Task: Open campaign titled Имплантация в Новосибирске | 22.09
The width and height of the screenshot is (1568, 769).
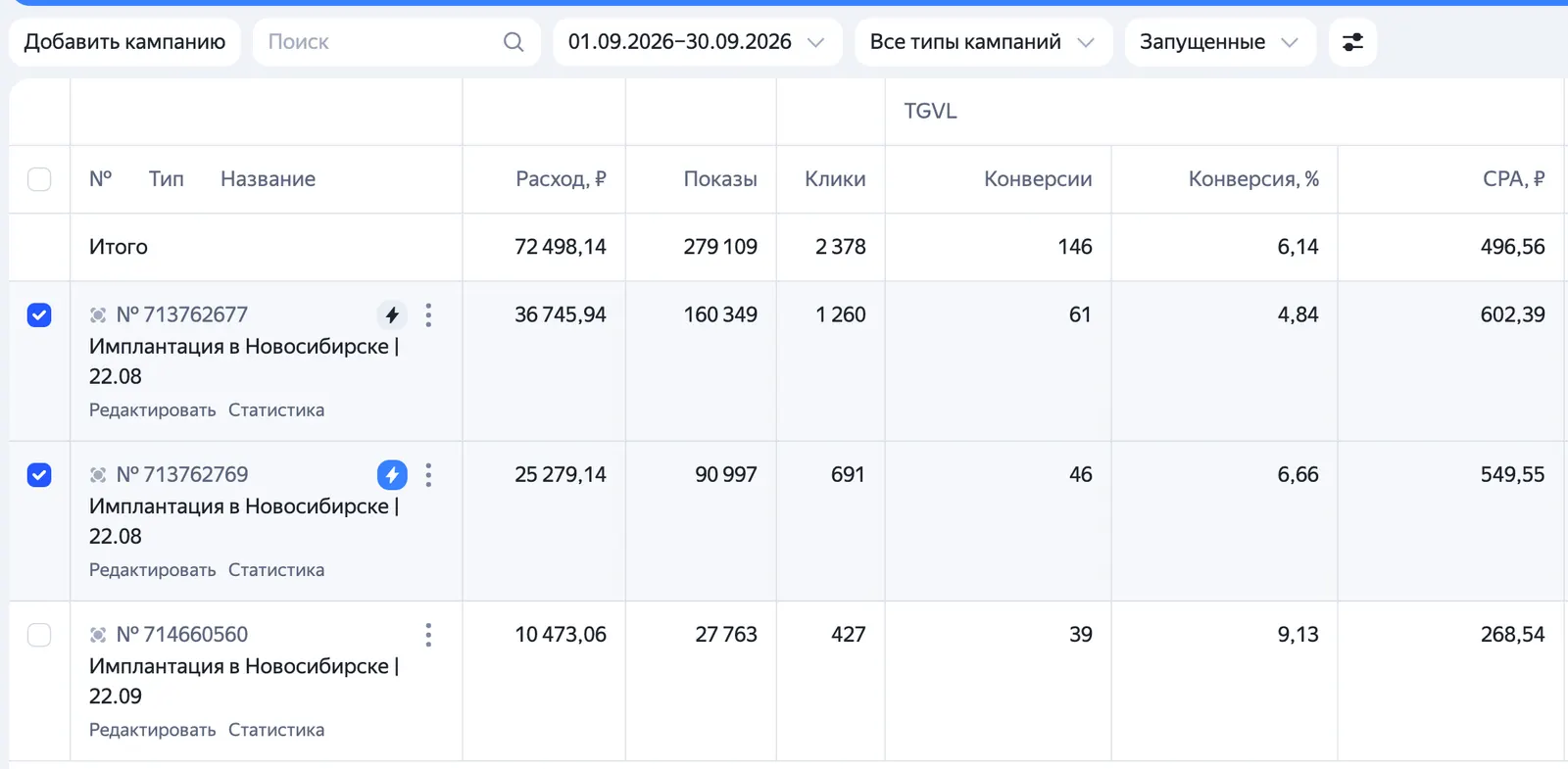Action: [x=244, y=681]
